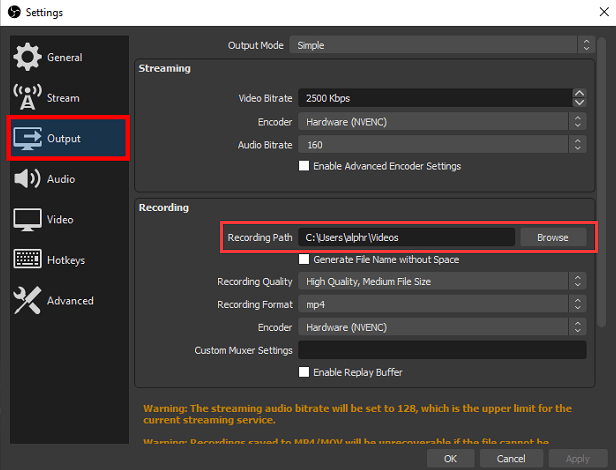Expand the Recording Quality dropdown
The image size is (616, 470).
click(441, 282)
